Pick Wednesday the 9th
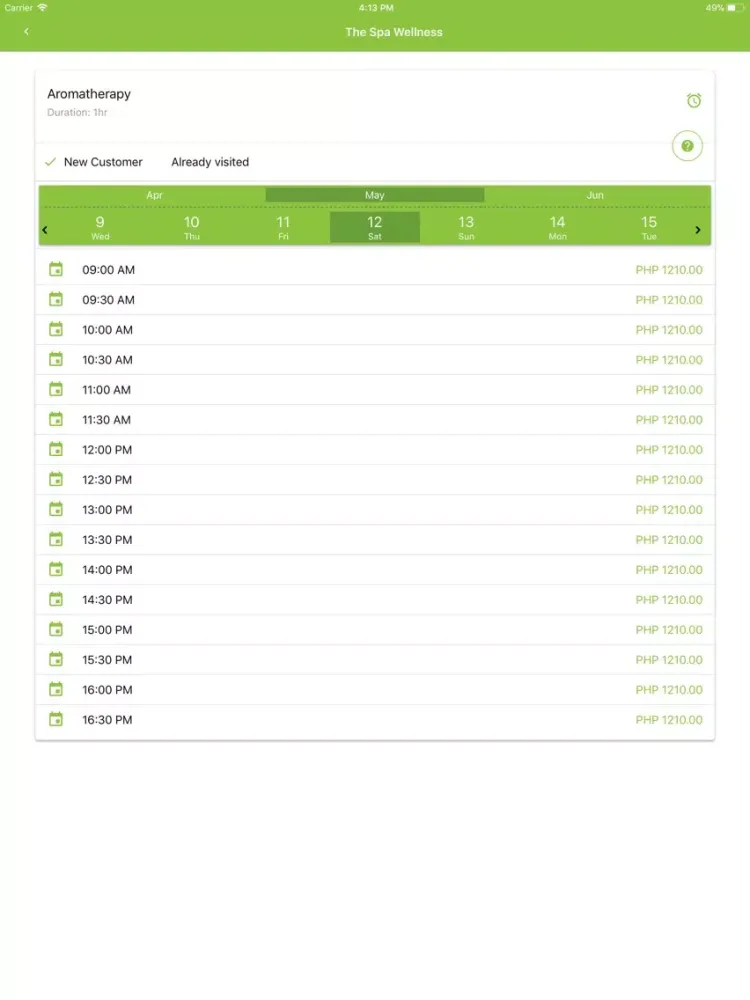The image size is (750, 1000). tap(100, 228)
